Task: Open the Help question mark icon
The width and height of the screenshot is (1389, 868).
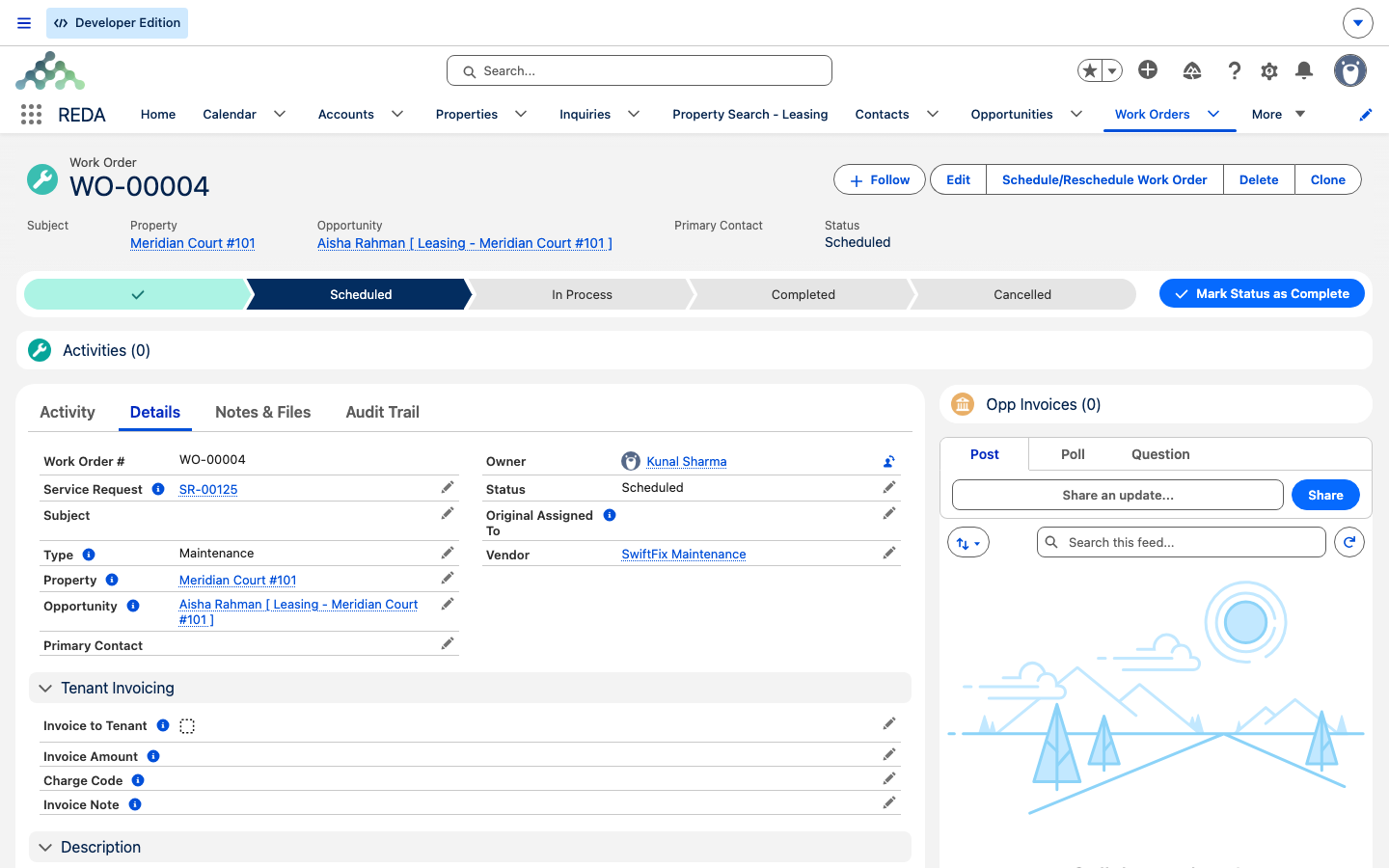Action: [x=1234, y=70]
